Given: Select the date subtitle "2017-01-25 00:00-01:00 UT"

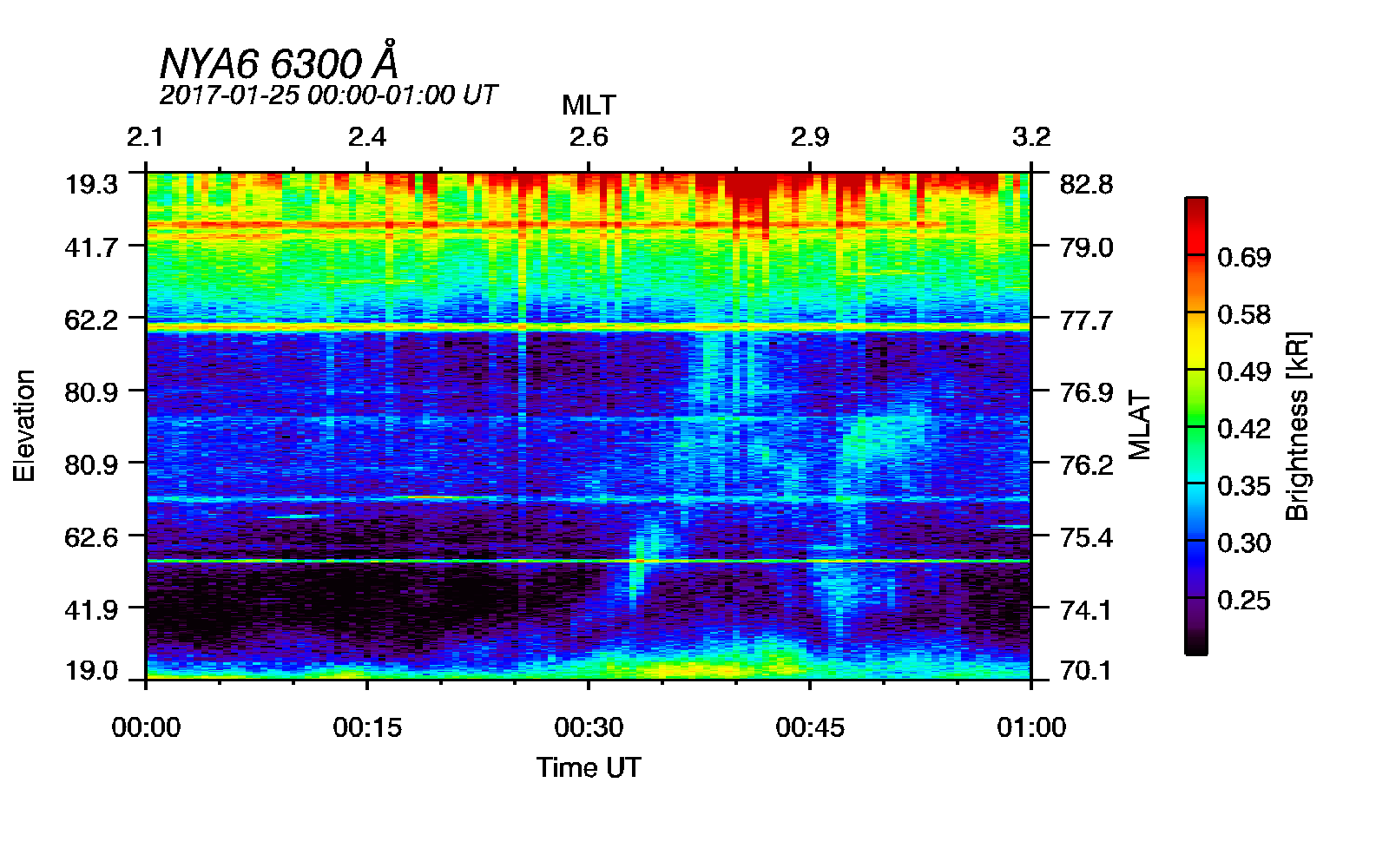Looking at the screenshot, I should click(x=328, y=95).
